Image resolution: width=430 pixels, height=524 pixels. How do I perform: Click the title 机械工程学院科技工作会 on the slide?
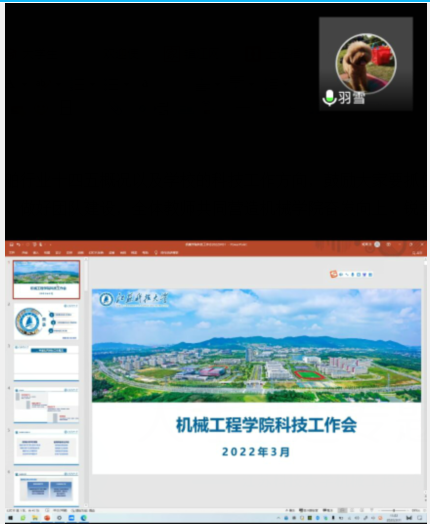click(x=266, y=425)
